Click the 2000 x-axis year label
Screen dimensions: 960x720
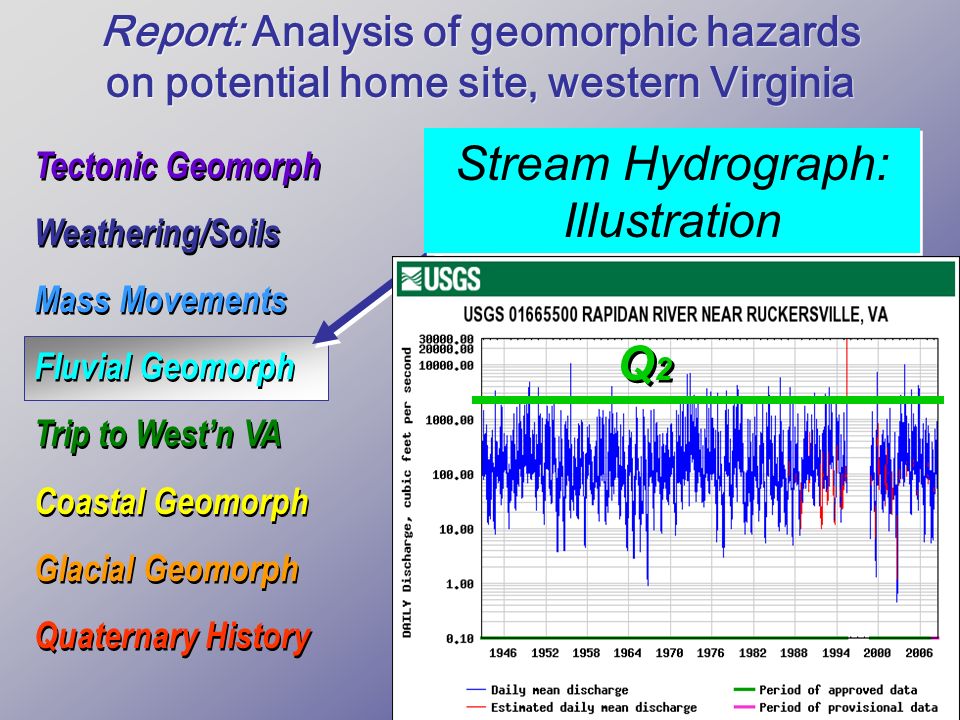pyautogui.click(x=877, y=653)
